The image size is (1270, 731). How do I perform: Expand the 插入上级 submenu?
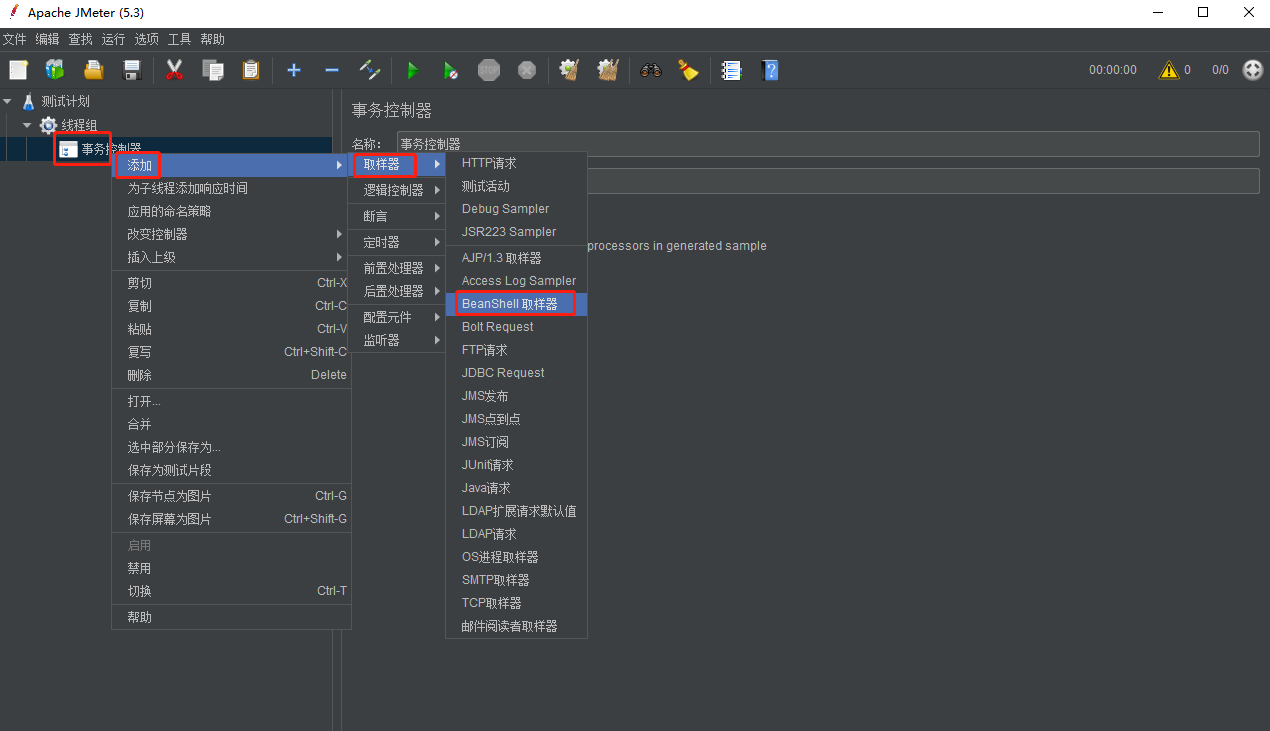tap(231, 257)
